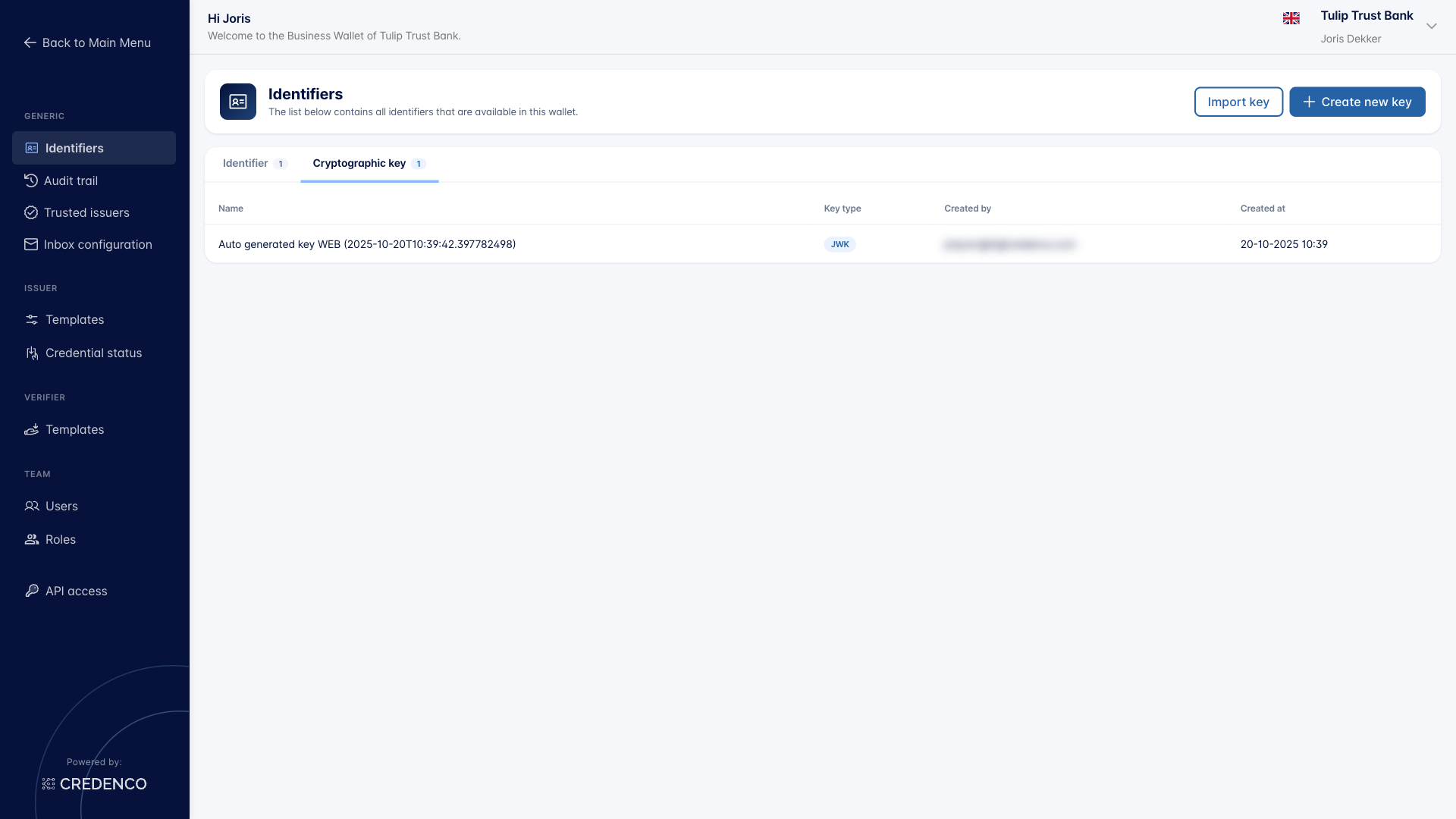Click the Inbox configuration envelope icon
Viewport: 1456px width, 819px height.
(x=31, y=244)
